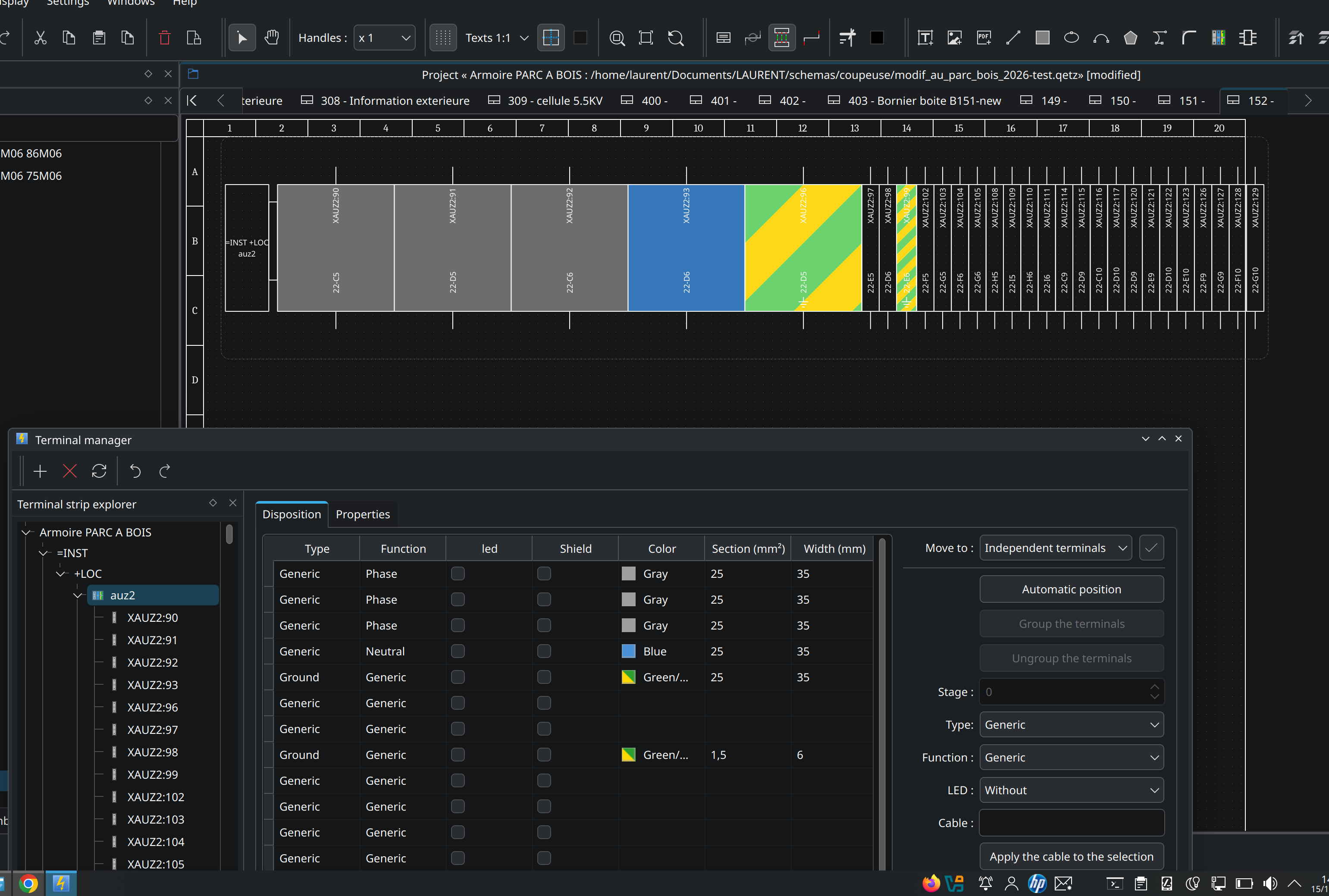Toggle Shield checkbox in Neutral row
Image resolution: width=1329 pixels, height=896 pixels.
[544, 651]
